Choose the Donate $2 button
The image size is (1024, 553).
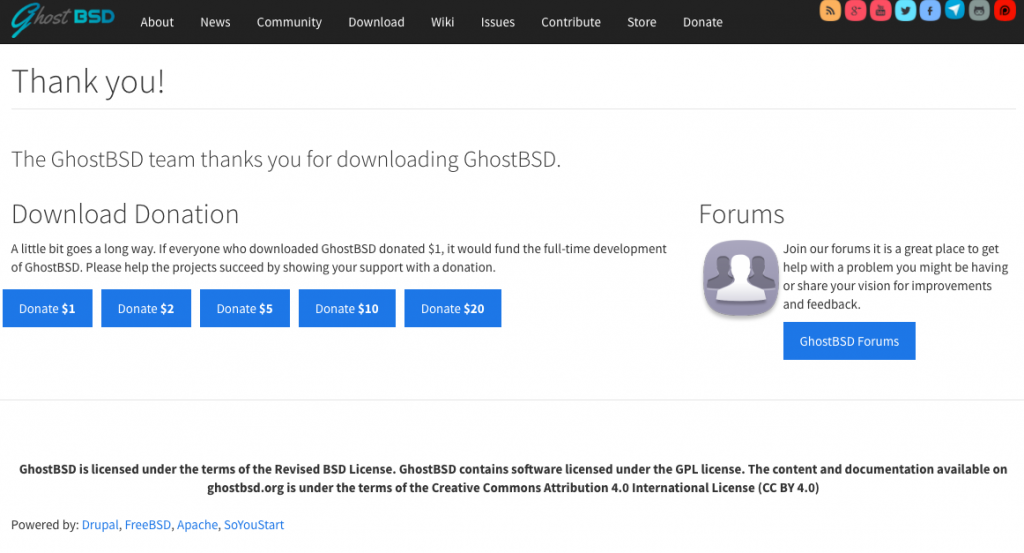coord(146,308)
